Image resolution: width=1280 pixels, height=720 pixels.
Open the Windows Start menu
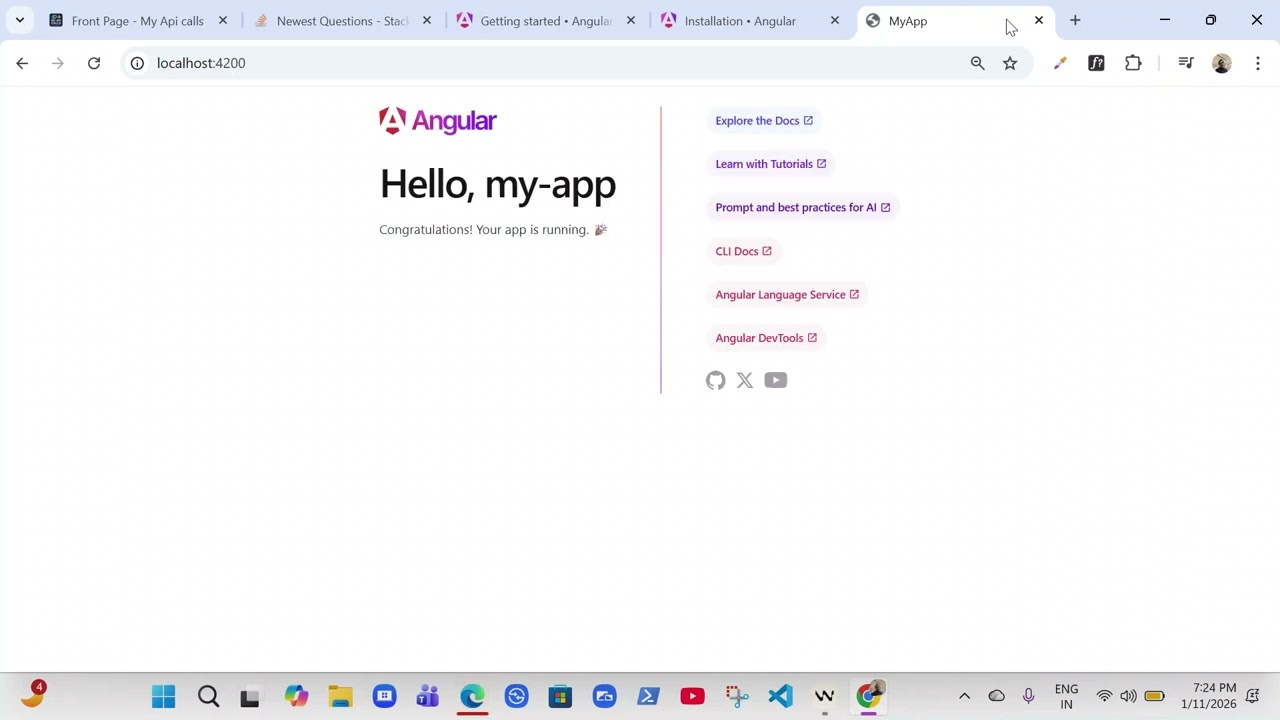164,696
